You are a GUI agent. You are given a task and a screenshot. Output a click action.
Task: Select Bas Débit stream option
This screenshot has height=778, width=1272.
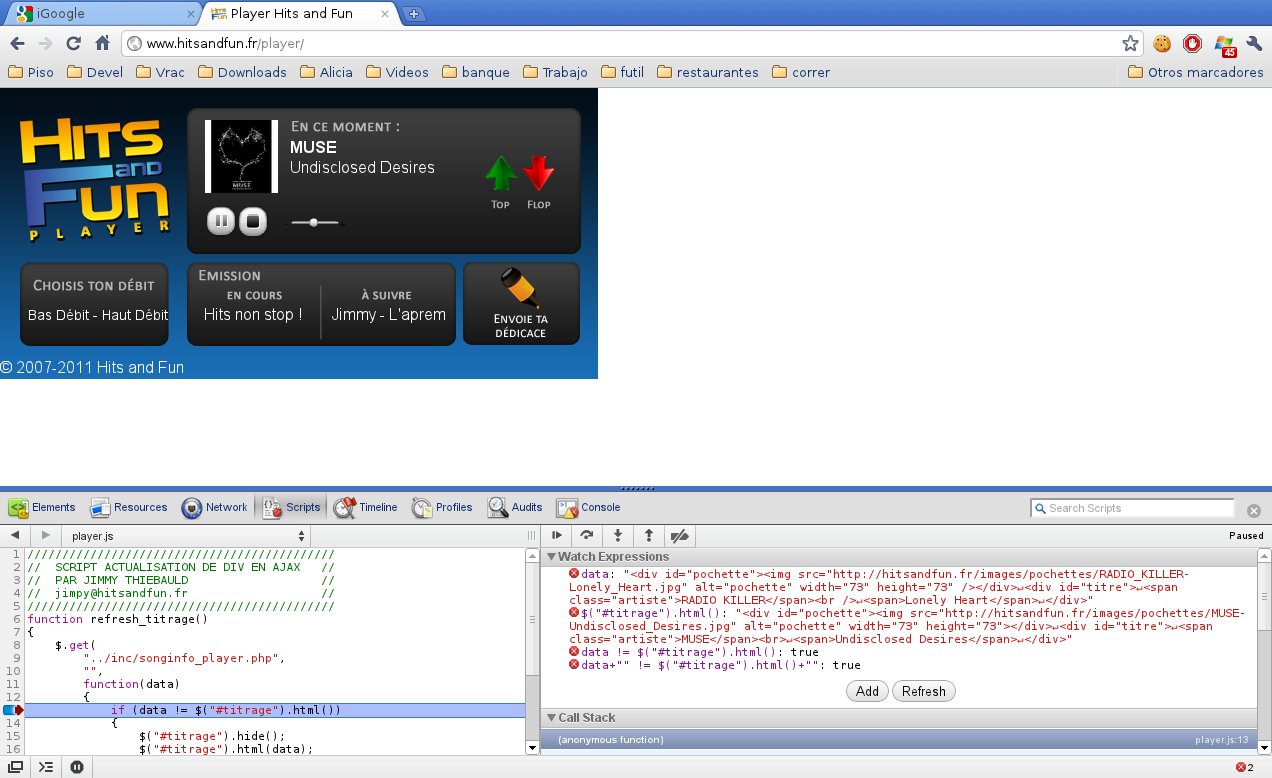(59, 315)
